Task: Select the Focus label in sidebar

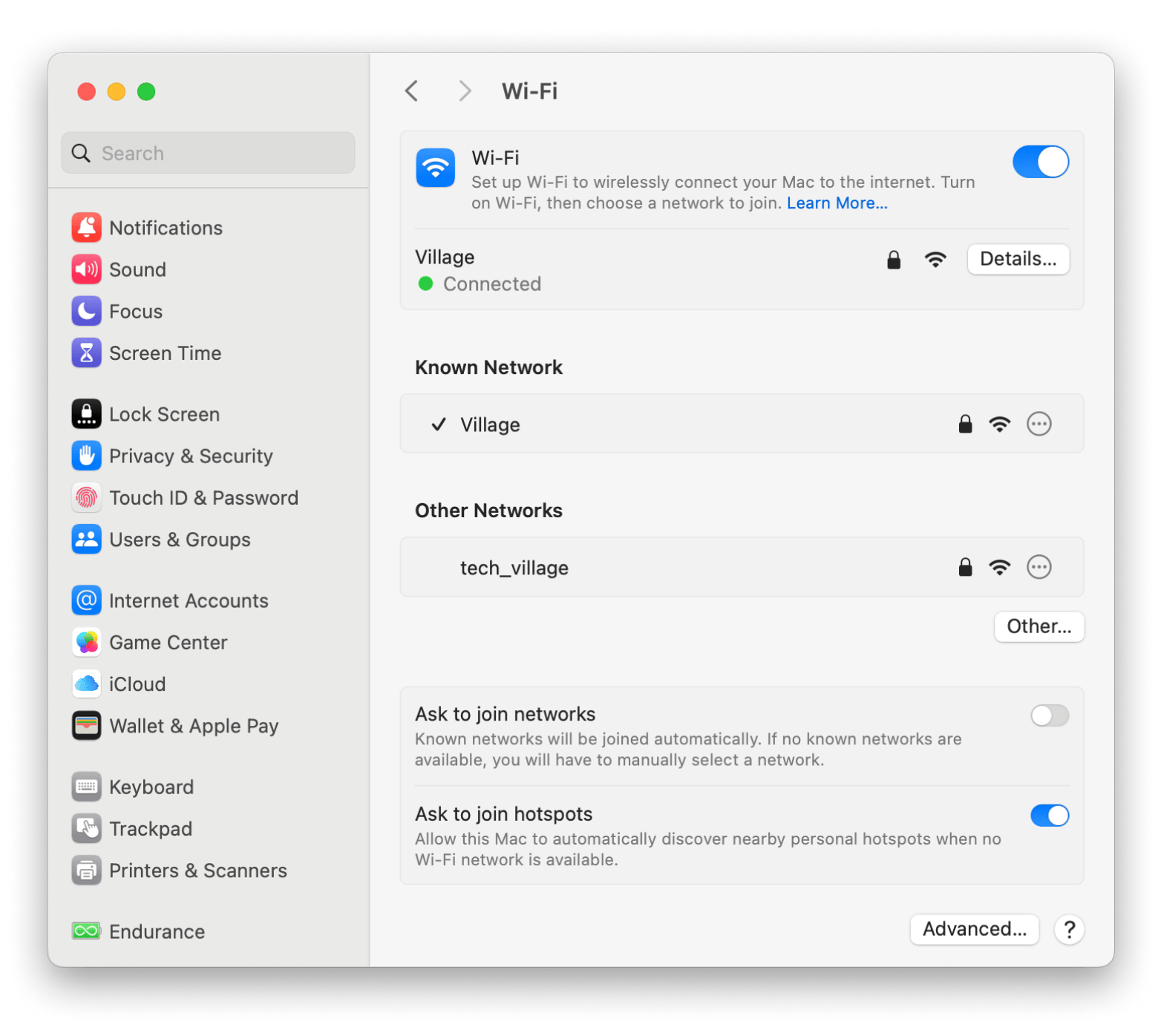Action: click(x=135, y=312)
